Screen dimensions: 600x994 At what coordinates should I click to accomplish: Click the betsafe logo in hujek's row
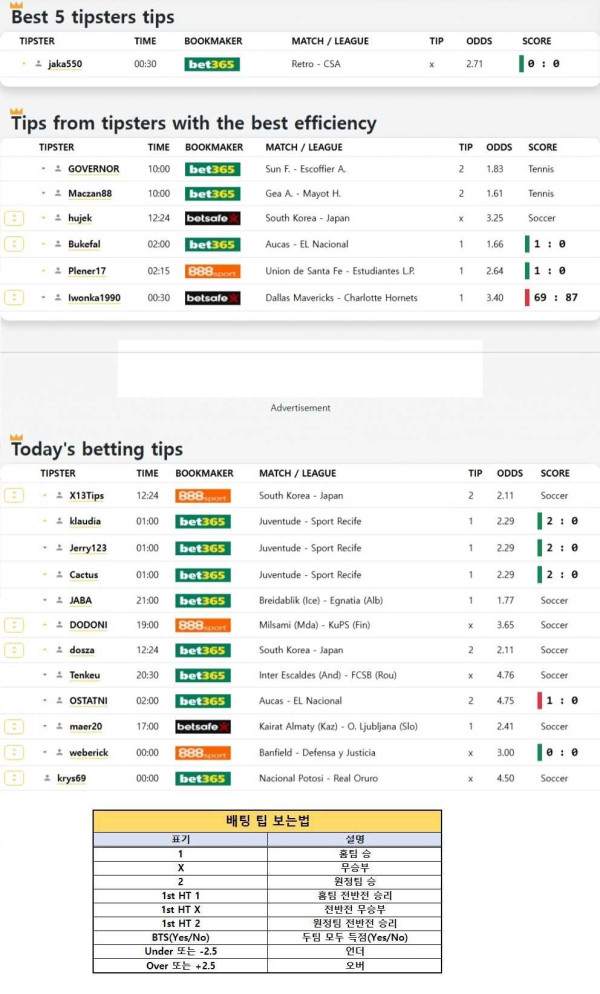212,218
